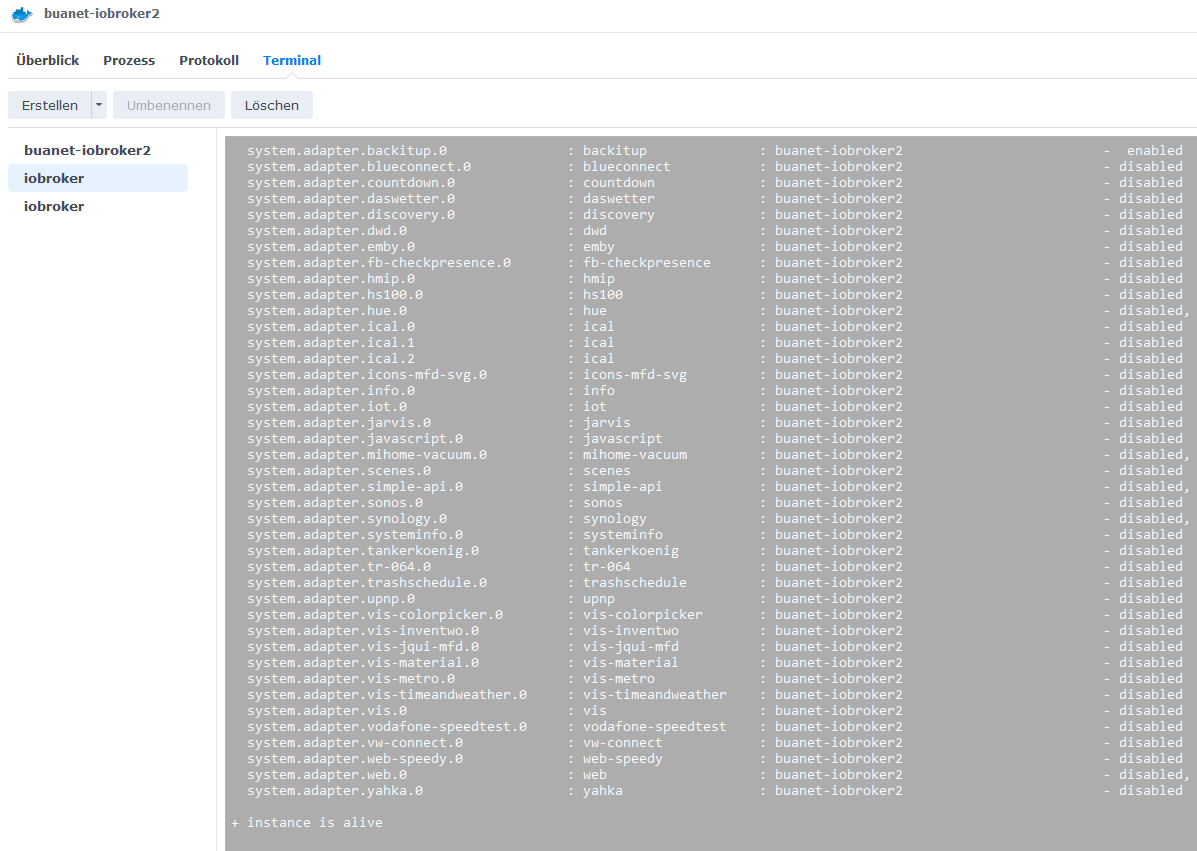Click the window title buanet-iobroker2

coord(102,14)
